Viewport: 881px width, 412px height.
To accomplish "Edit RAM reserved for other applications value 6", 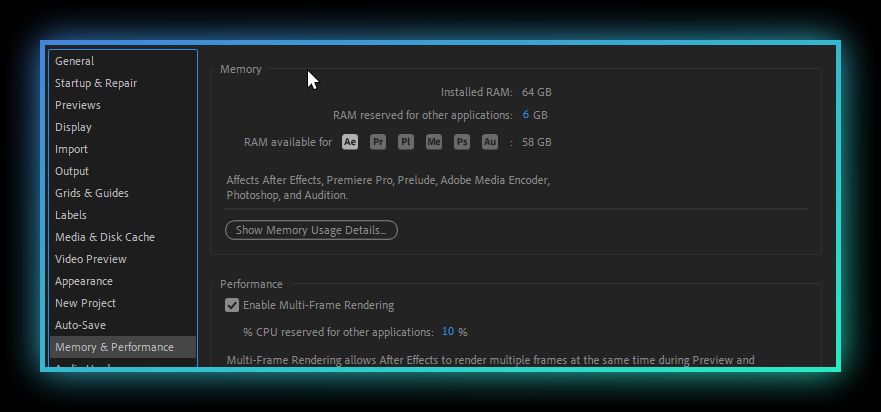I will coord(525,115).
